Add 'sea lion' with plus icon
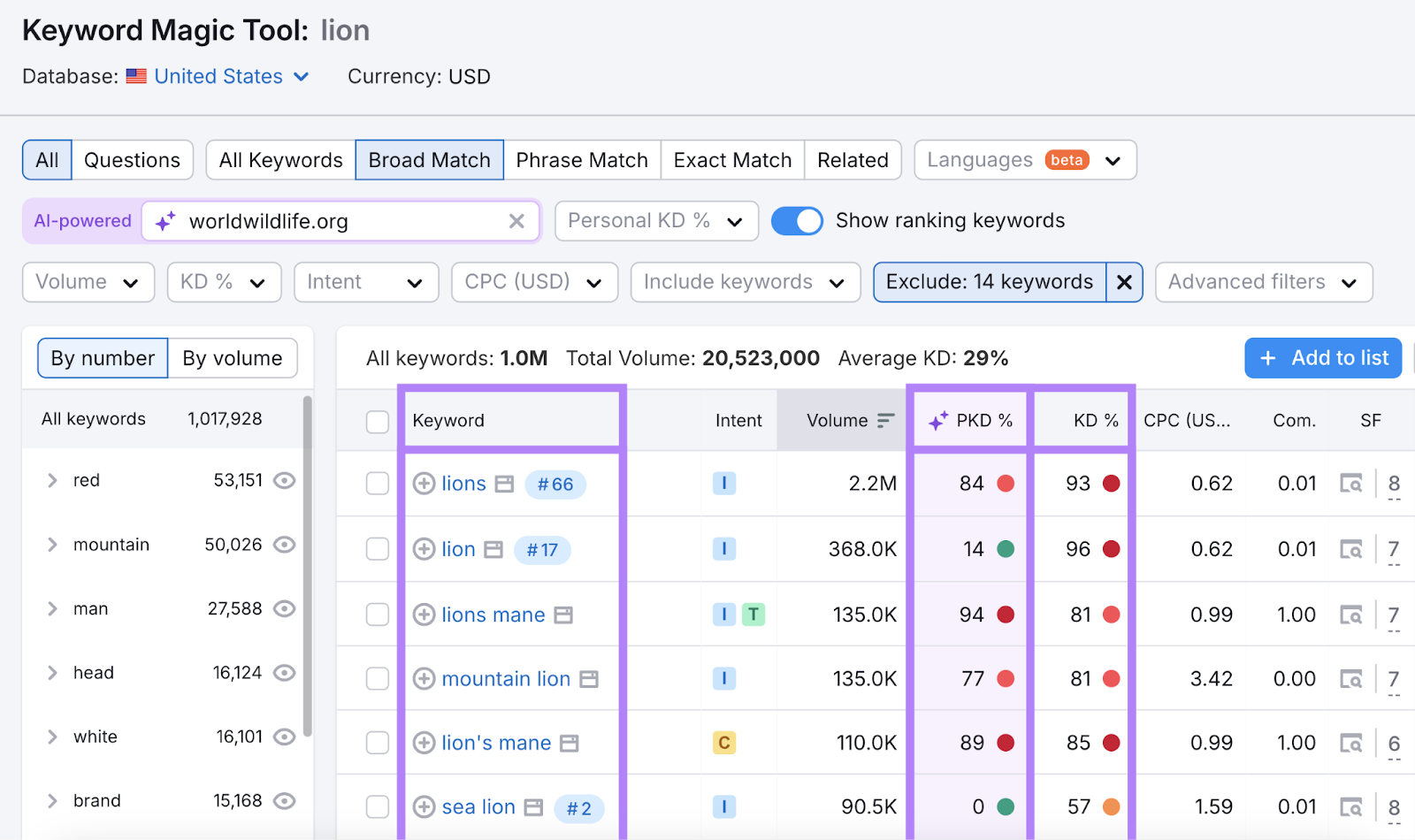The height and width of the screenshot is (840, 1415). click(424, 807)
